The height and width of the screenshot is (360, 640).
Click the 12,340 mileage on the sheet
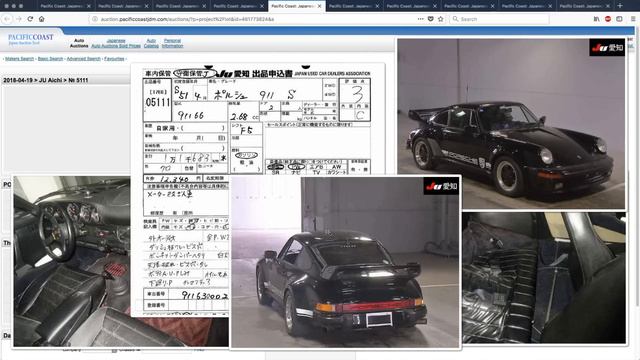tap(174, 179)
